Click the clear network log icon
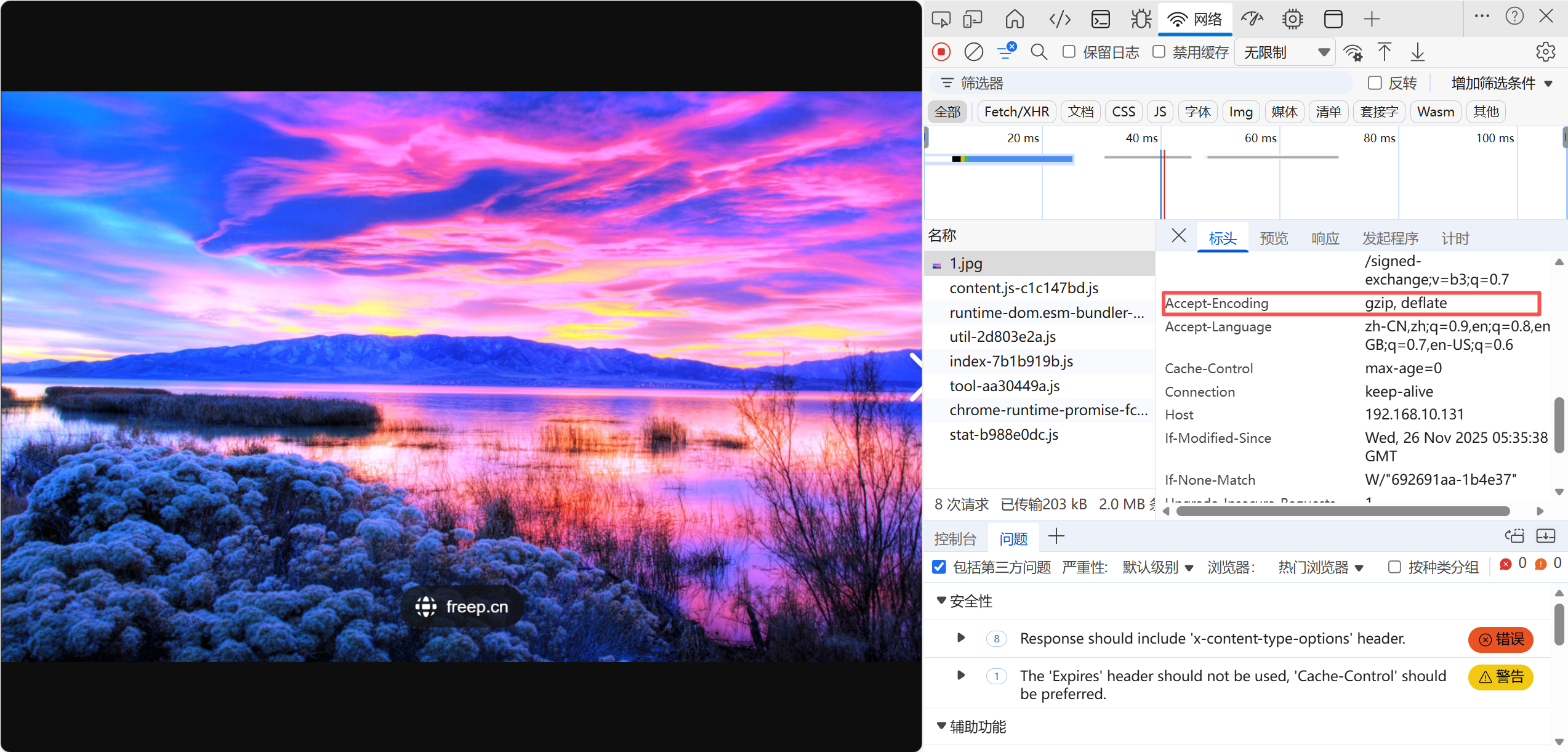This screenshot has width=1568, height=752. 973,52
